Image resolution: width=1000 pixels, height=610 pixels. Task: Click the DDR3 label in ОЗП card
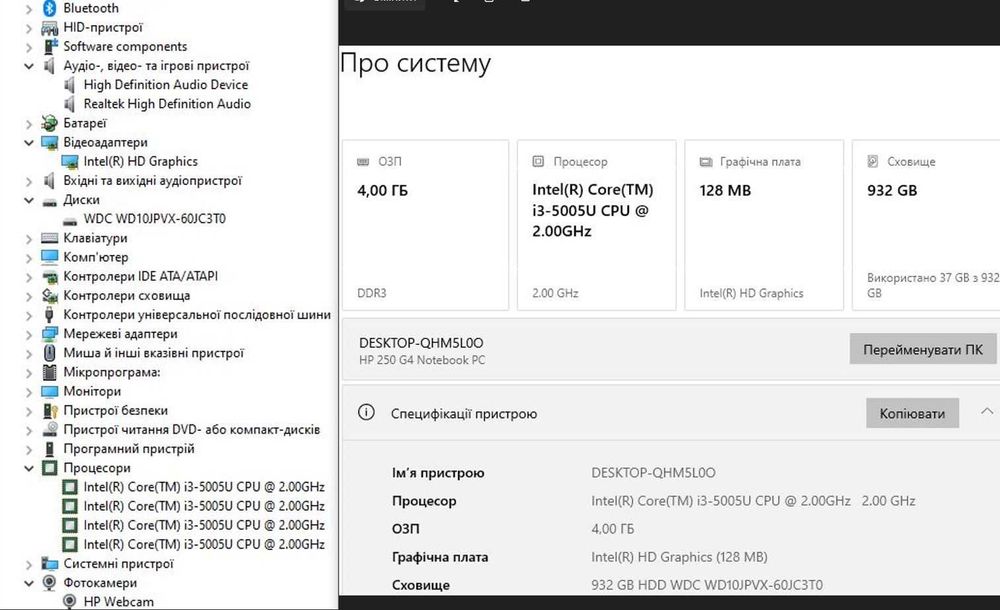[x=372, y=293]
